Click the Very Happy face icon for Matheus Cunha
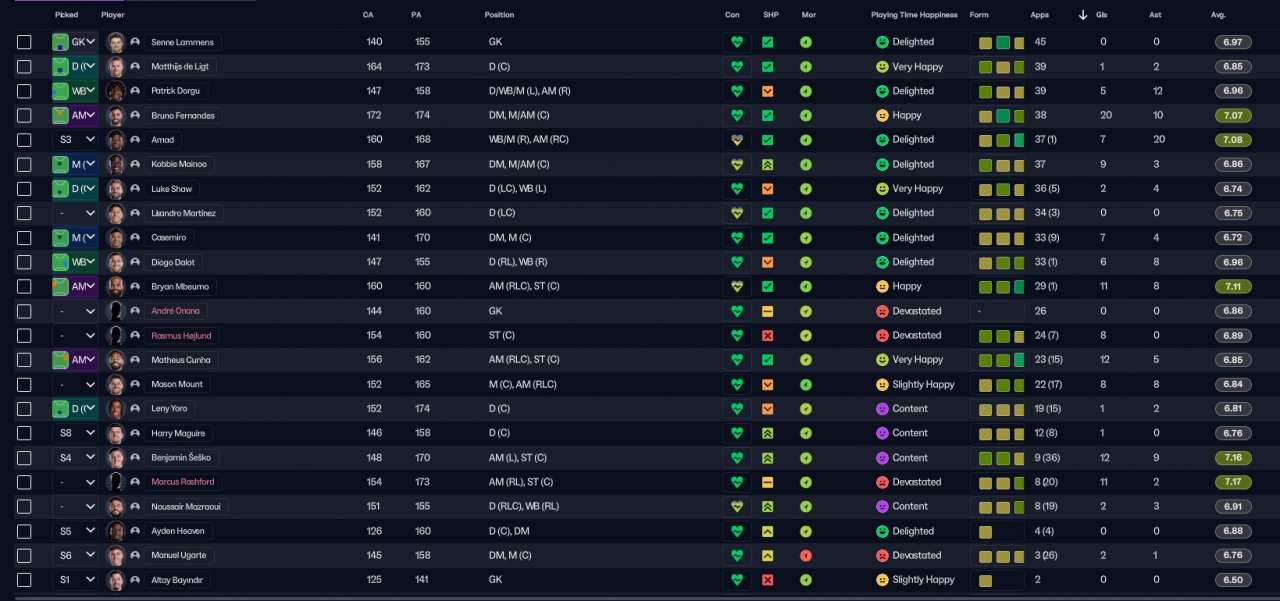Image resolution: width=1280 pixels, height=601 pixels. [882, 359]
